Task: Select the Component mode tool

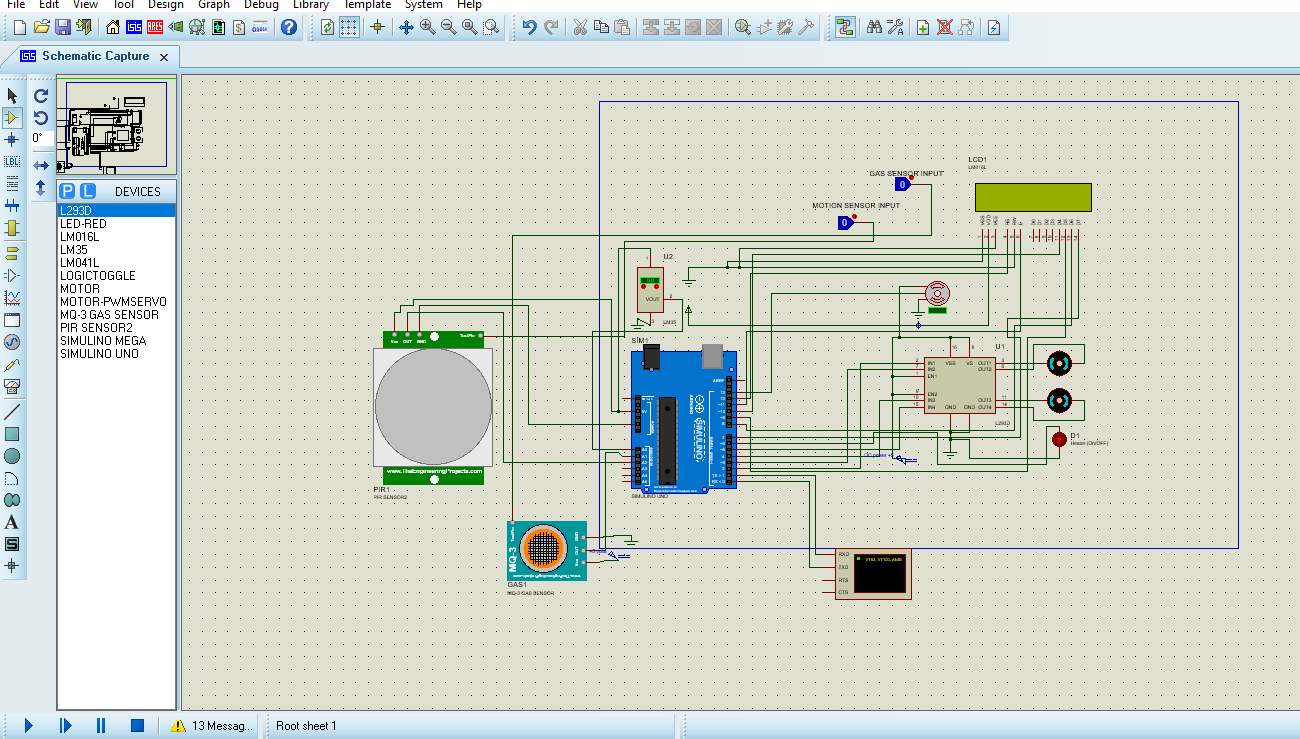Action: (12, 118)
